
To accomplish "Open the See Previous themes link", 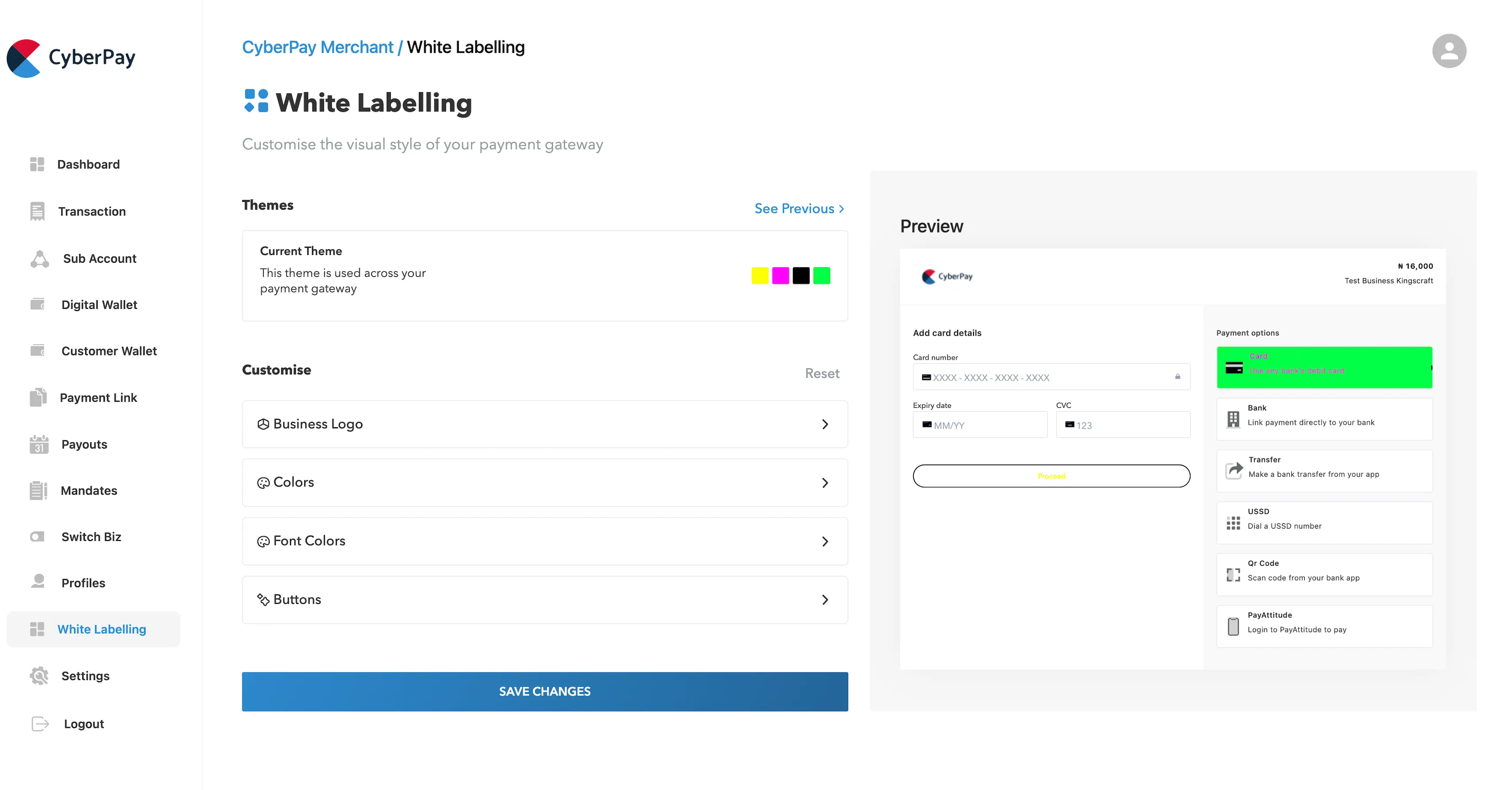I will coord(798,208).
